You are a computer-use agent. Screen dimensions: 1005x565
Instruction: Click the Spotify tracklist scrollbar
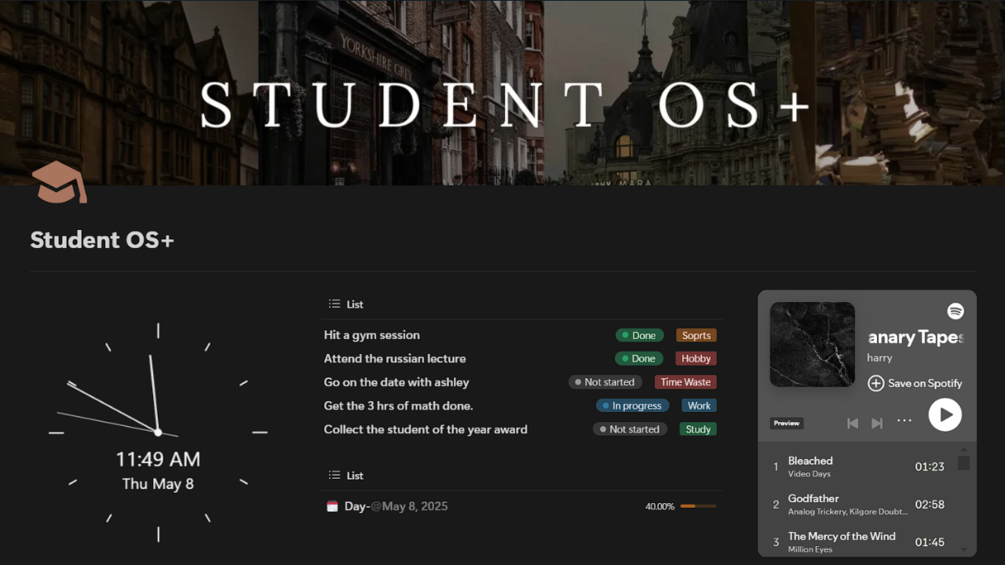963,463
